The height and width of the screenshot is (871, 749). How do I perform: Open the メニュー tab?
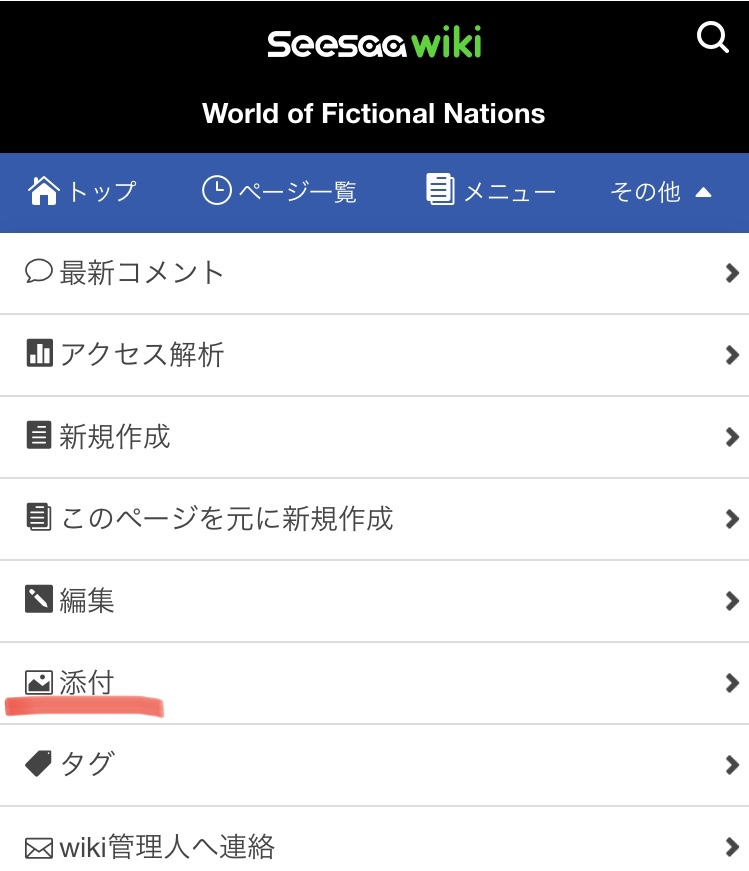tap(491, 191)
